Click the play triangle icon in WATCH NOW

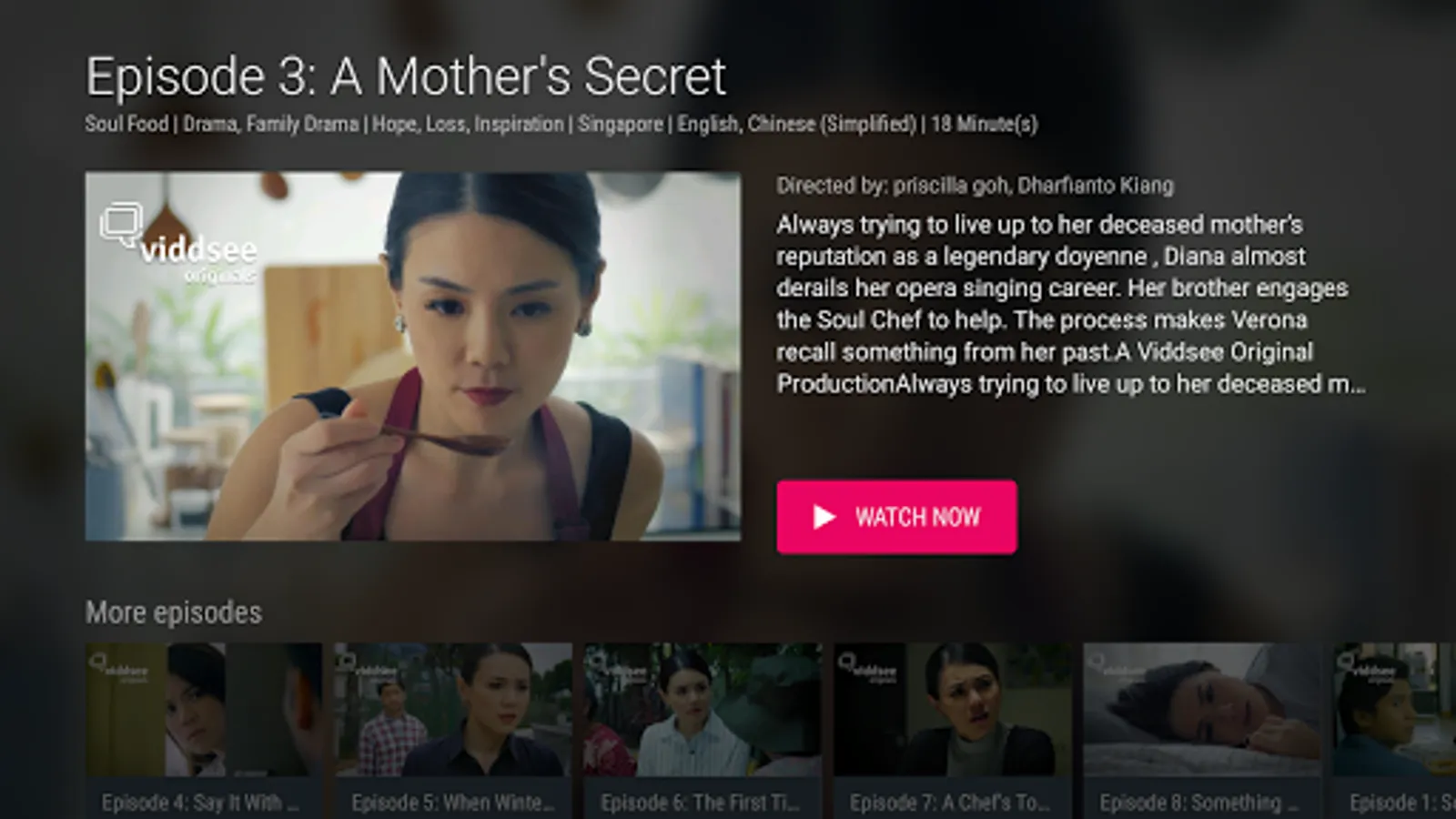(x=824, y=517)
